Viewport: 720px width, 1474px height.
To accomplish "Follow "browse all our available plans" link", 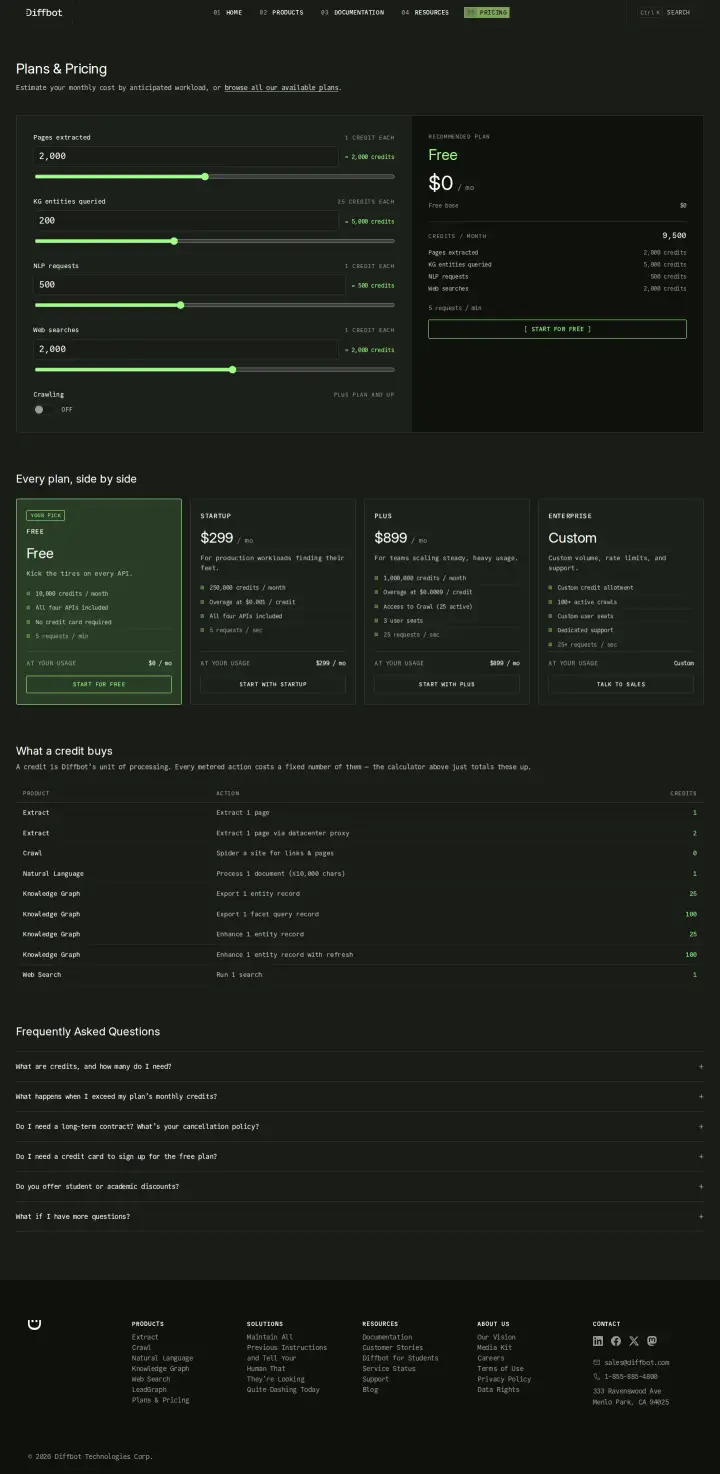I will tap(281, 88).
